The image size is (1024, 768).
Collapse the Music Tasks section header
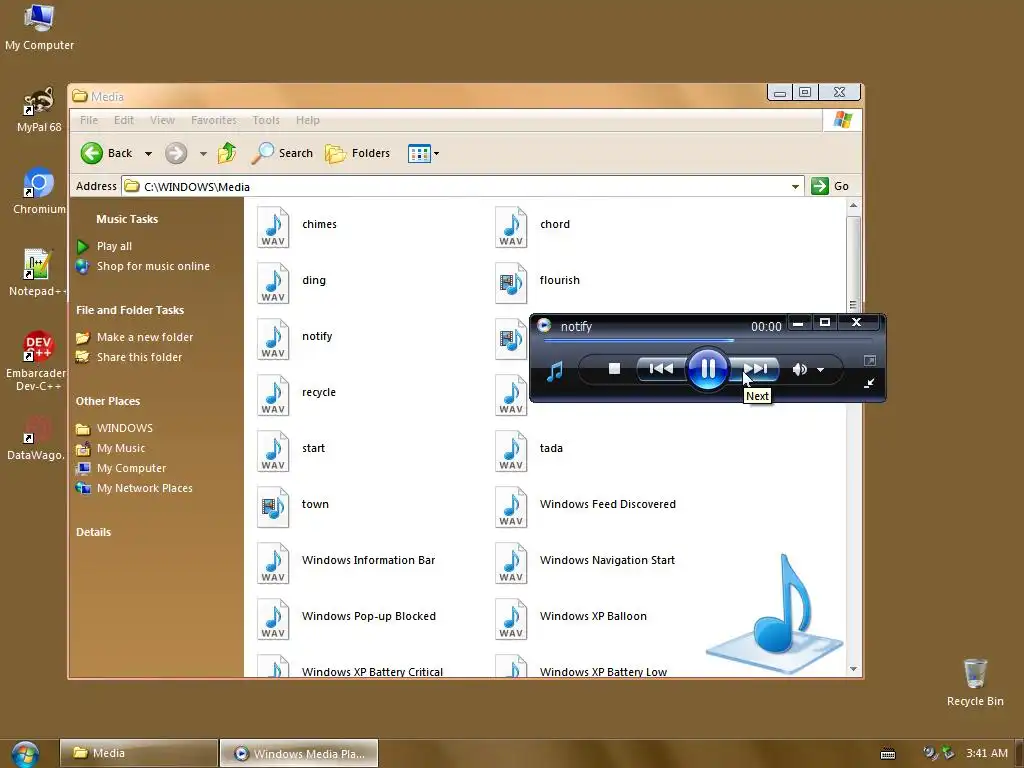tap(127, 219)
